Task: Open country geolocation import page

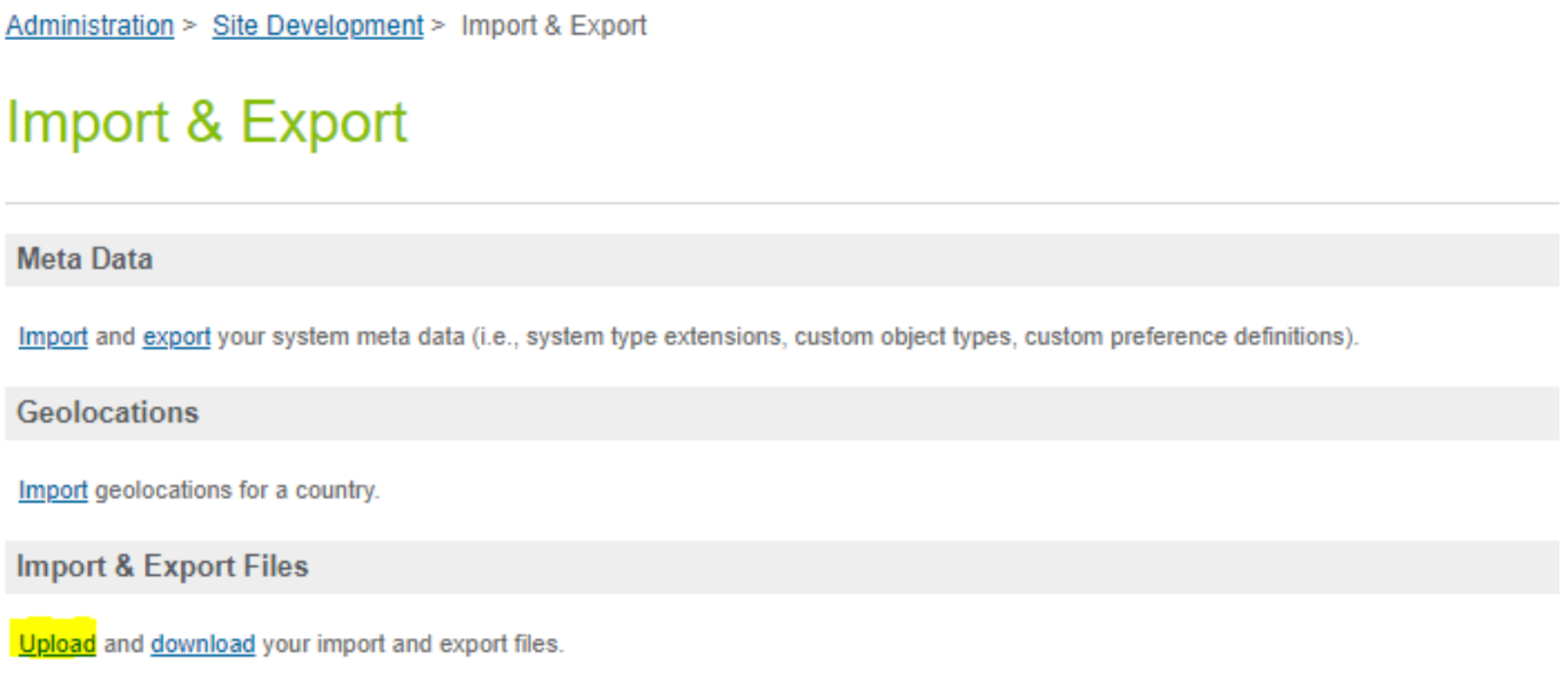Action: click(x=52, y=491)
